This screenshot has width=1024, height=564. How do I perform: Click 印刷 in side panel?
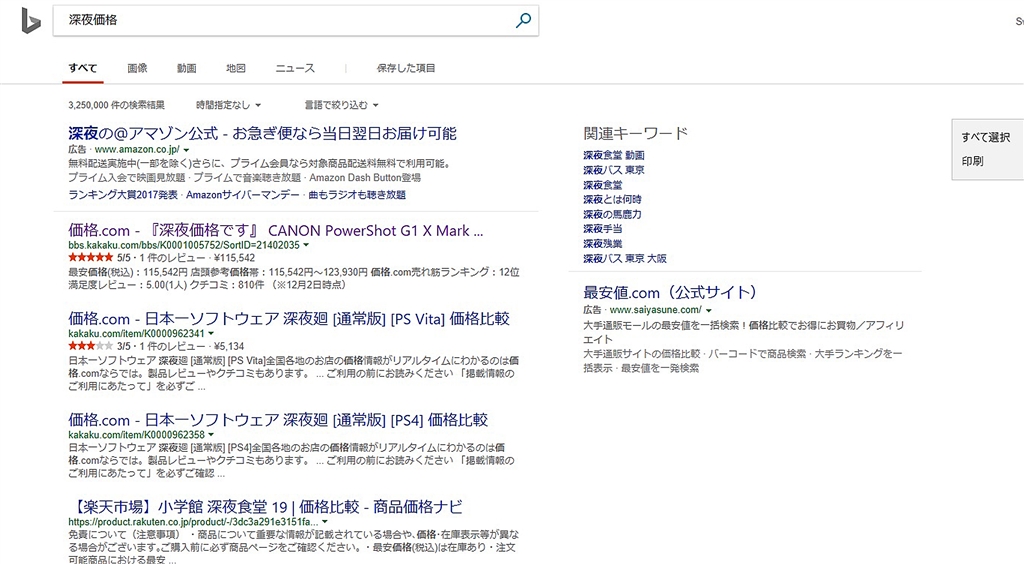[x=972, y=161]
